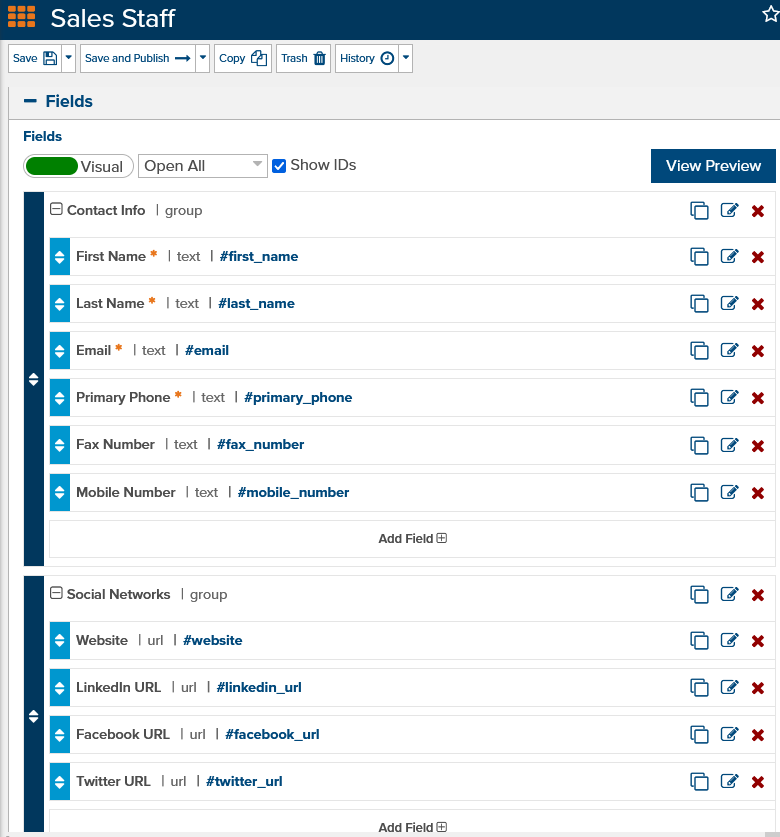Delete the Primary Phone field
This screenshot has width=780, height=837.
click(758, 398)
